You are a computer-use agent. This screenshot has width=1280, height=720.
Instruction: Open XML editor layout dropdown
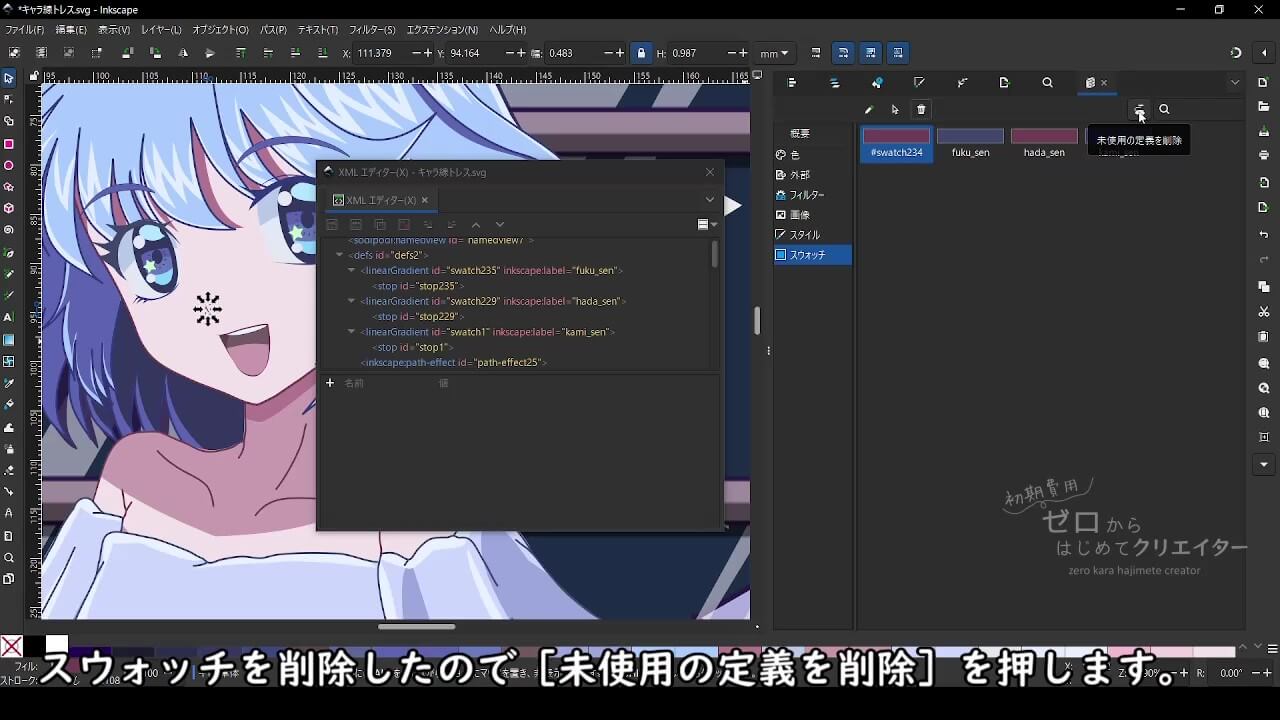(707, 225)
